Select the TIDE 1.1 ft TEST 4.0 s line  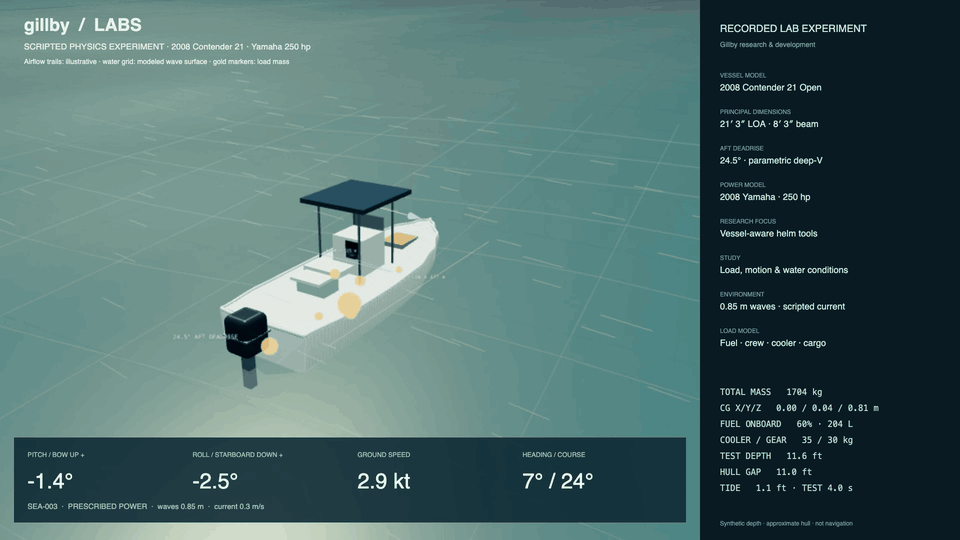coord(786,488)
